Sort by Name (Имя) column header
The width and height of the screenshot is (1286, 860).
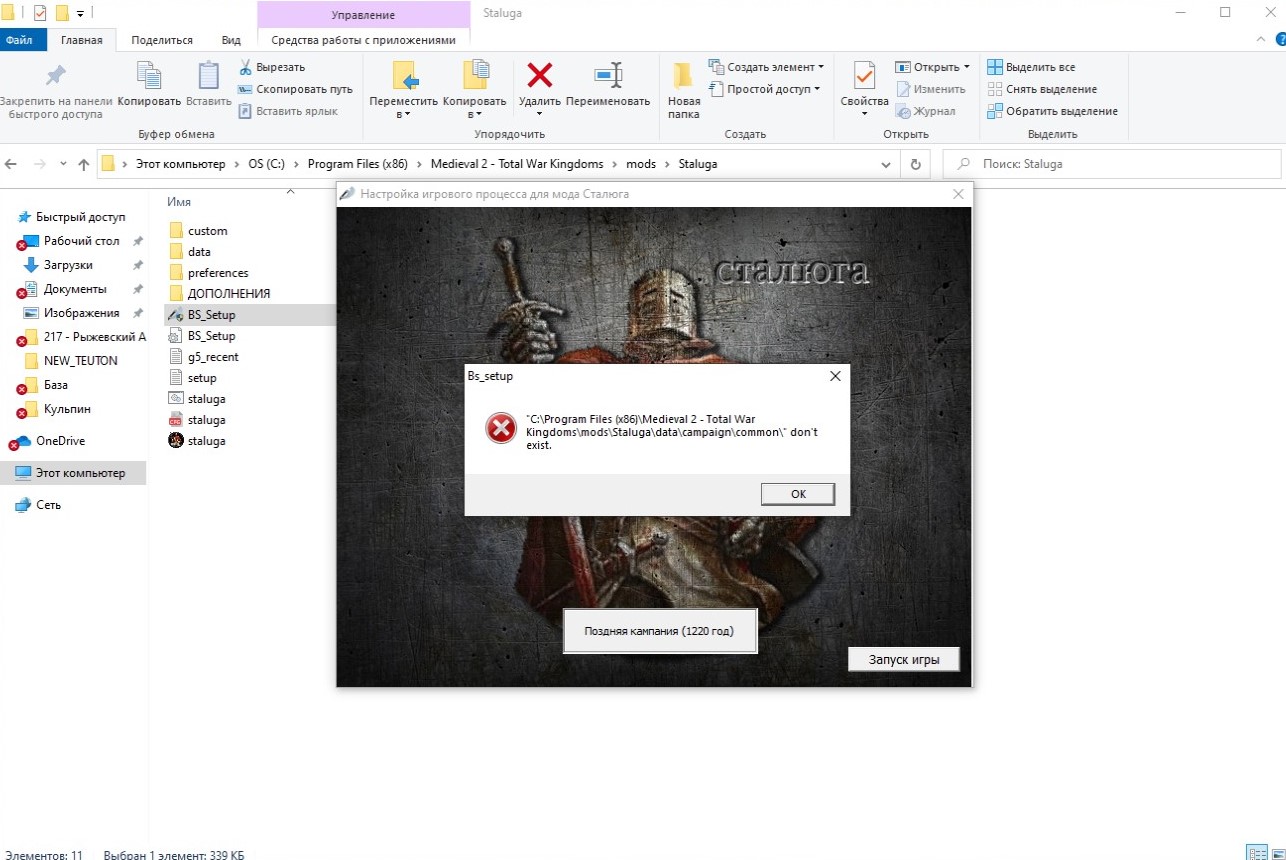(179, 202)
